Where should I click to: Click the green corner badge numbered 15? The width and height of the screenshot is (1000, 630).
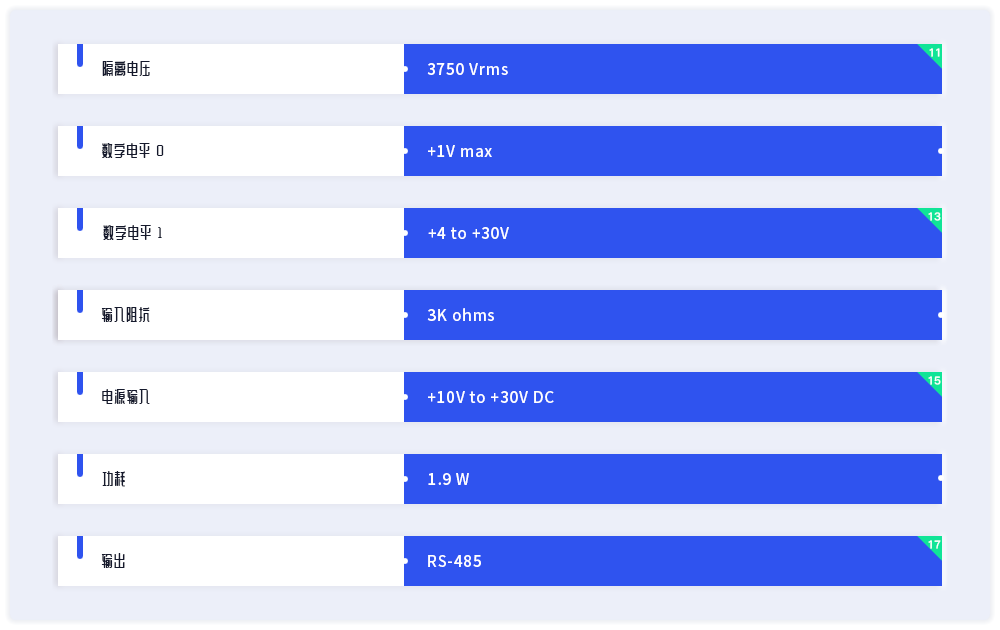click(x=934, y=380)
